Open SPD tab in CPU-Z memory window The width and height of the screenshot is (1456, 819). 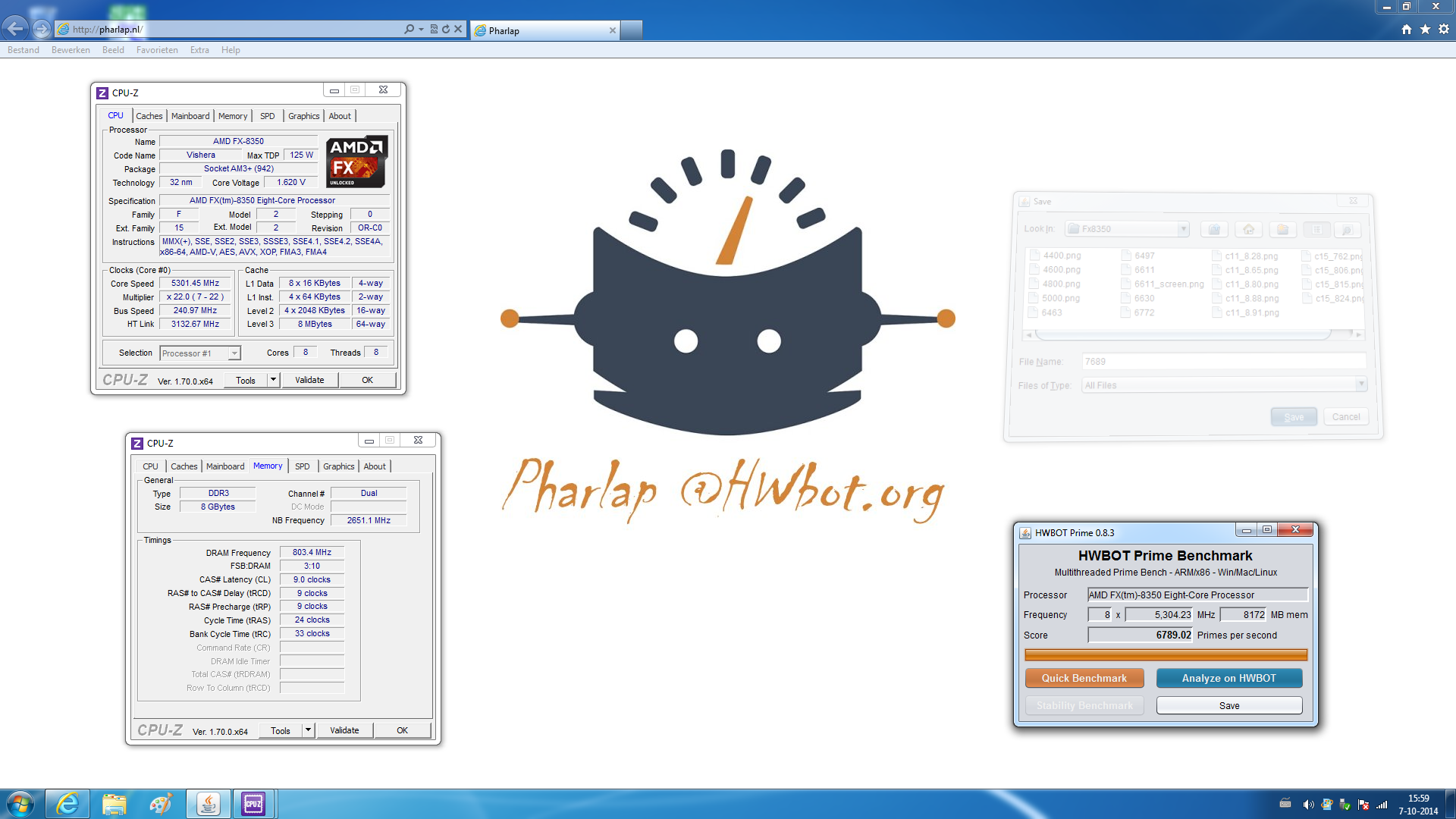tap(303, 466)
